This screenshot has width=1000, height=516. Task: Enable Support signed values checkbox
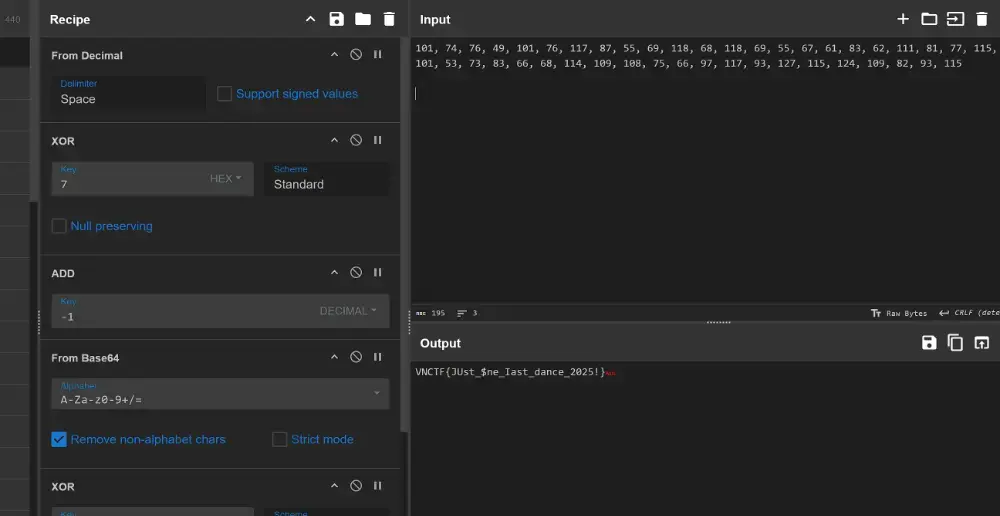(x=225, y=94)
